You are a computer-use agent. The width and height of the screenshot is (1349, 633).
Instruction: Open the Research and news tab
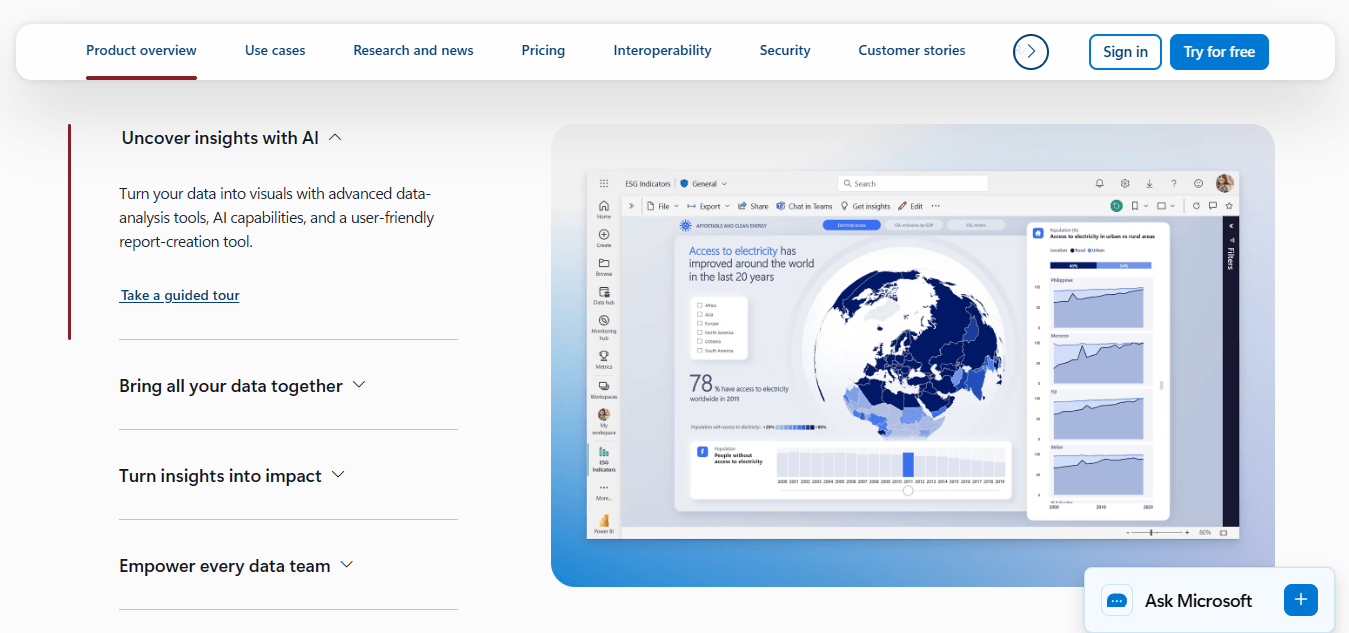click(413, 50)
